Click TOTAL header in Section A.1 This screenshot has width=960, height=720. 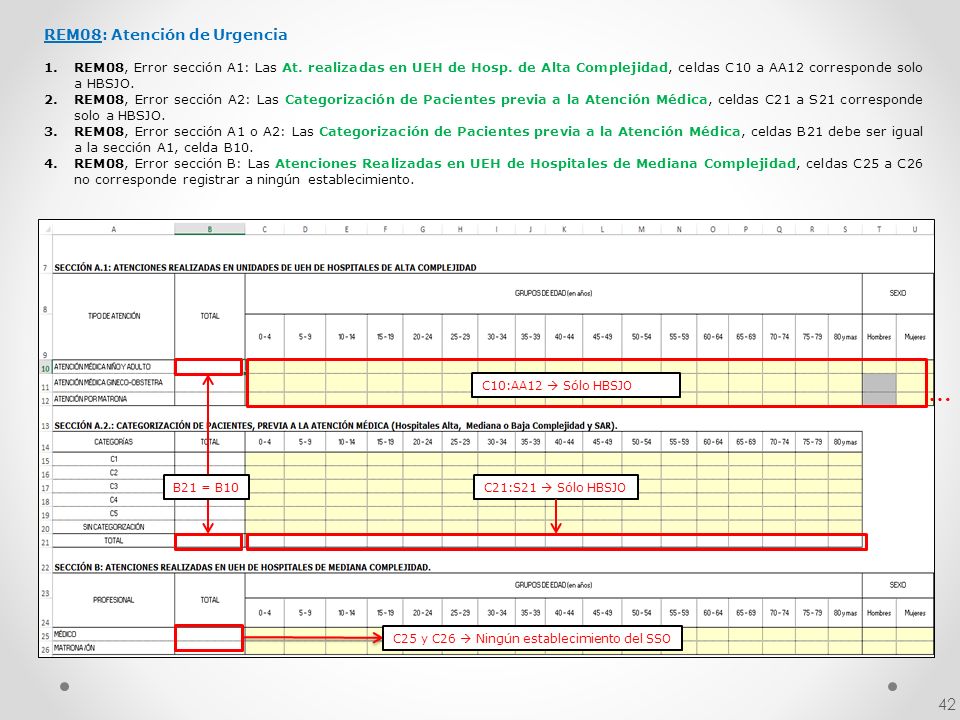(209, 316)
